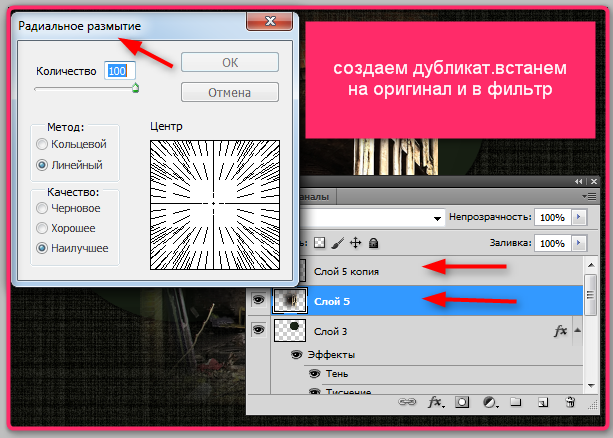Open fx layer styles on Слой 3
613x438 pixels.
point(560,331)
